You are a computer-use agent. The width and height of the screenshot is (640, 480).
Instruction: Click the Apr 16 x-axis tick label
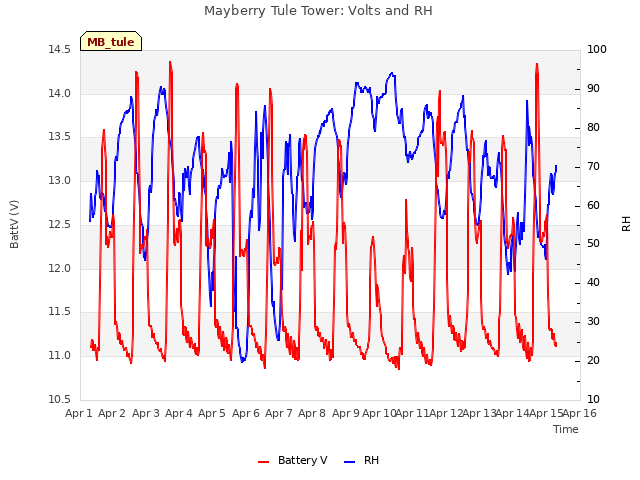tap(580, 413)
